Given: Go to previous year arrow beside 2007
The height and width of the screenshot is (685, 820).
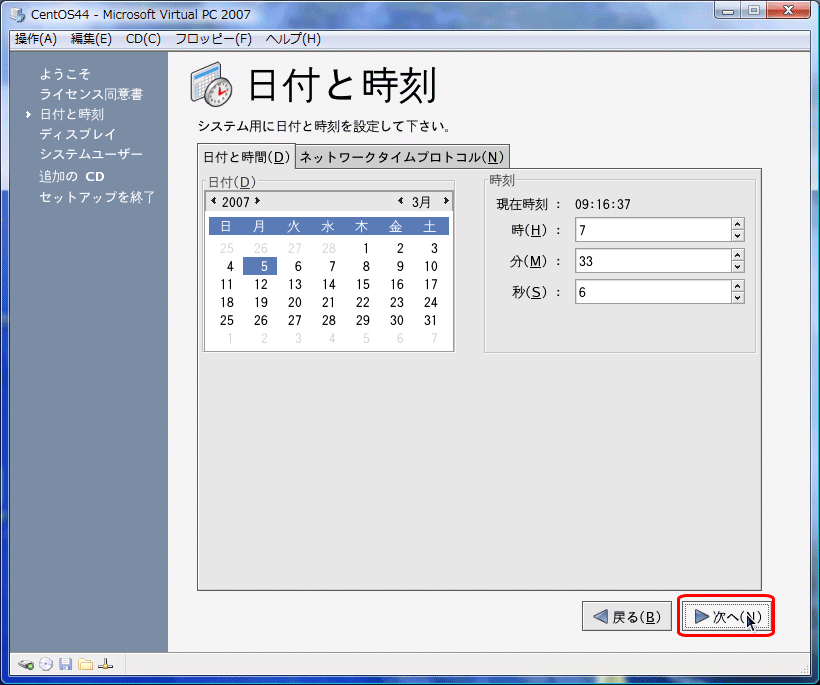Looking at the screenshot, I should (213, 201).
